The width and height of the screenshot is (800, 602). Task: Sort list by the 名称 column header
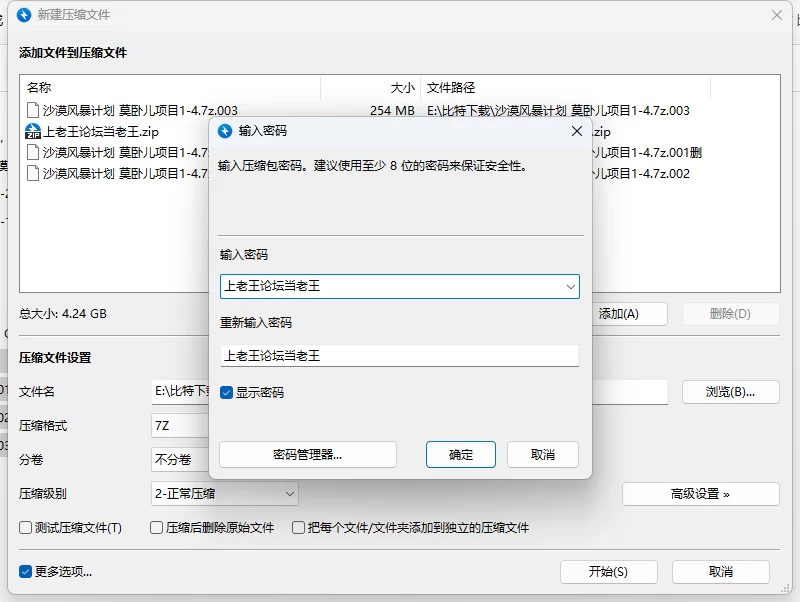[170, 88]
